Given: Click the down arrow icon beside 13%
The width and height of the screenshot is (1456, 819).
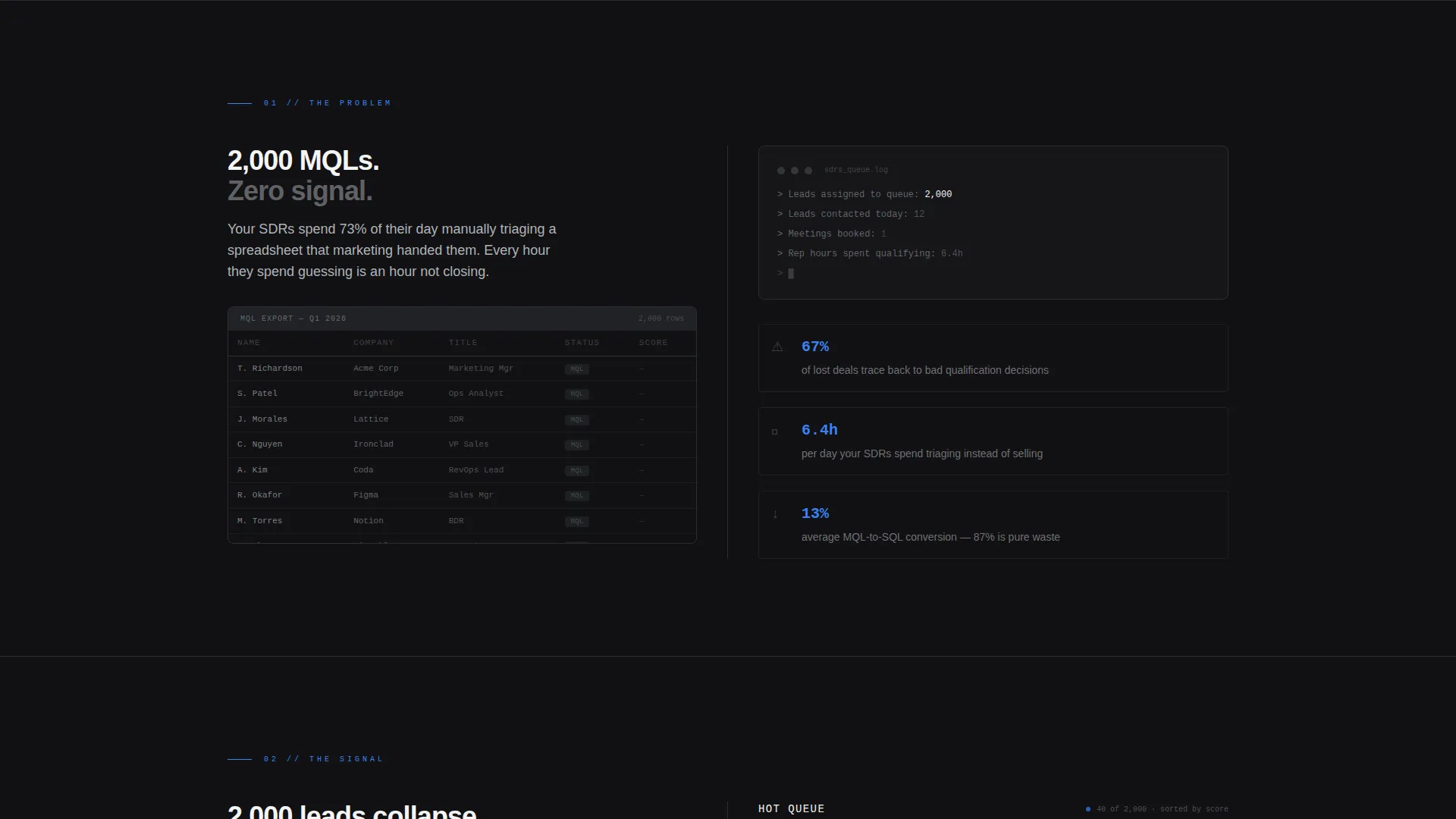Looking at the screenshot, I should pos(775,514).
